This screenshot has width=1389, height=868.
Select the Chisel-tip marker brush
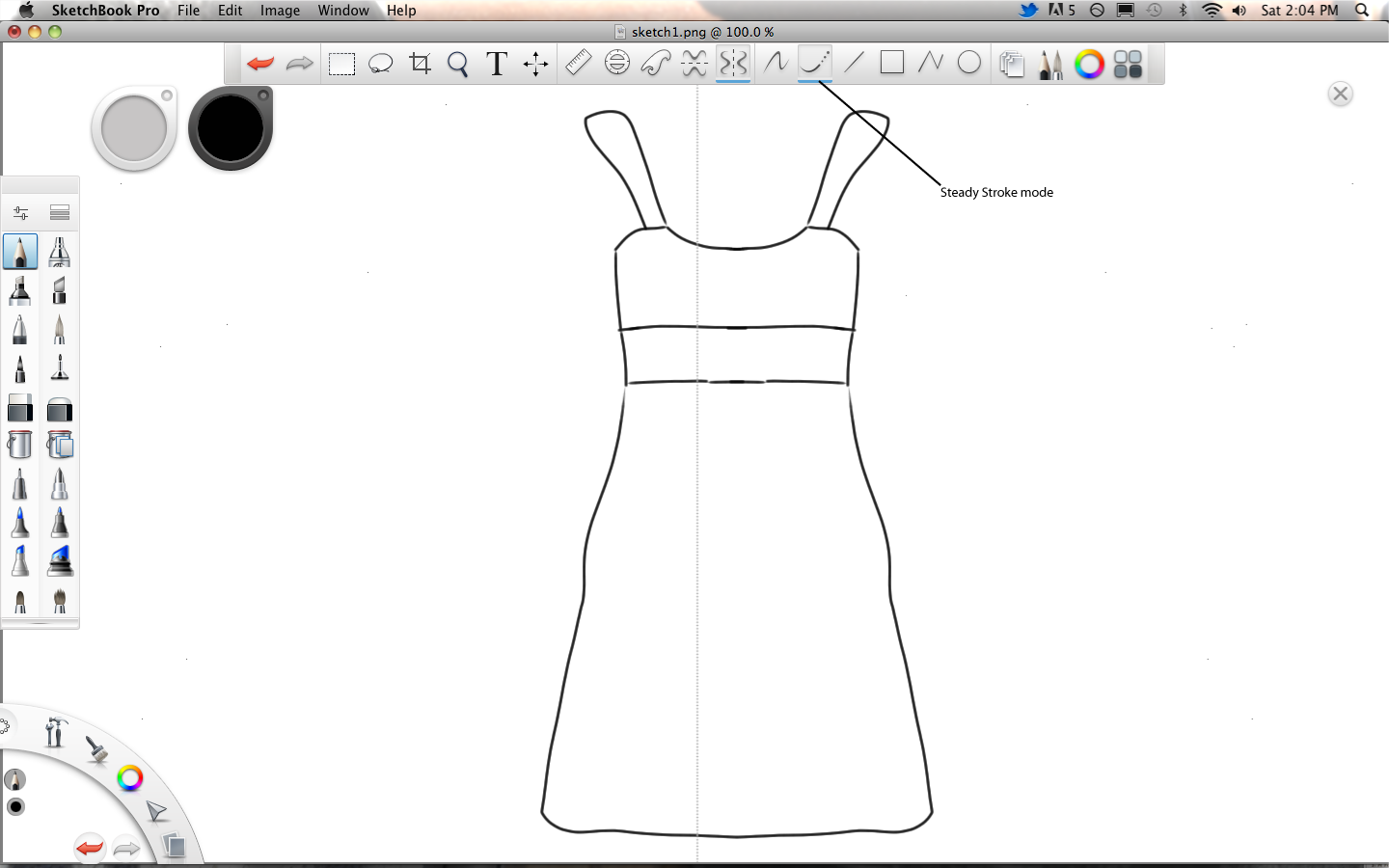coord(60,290)
